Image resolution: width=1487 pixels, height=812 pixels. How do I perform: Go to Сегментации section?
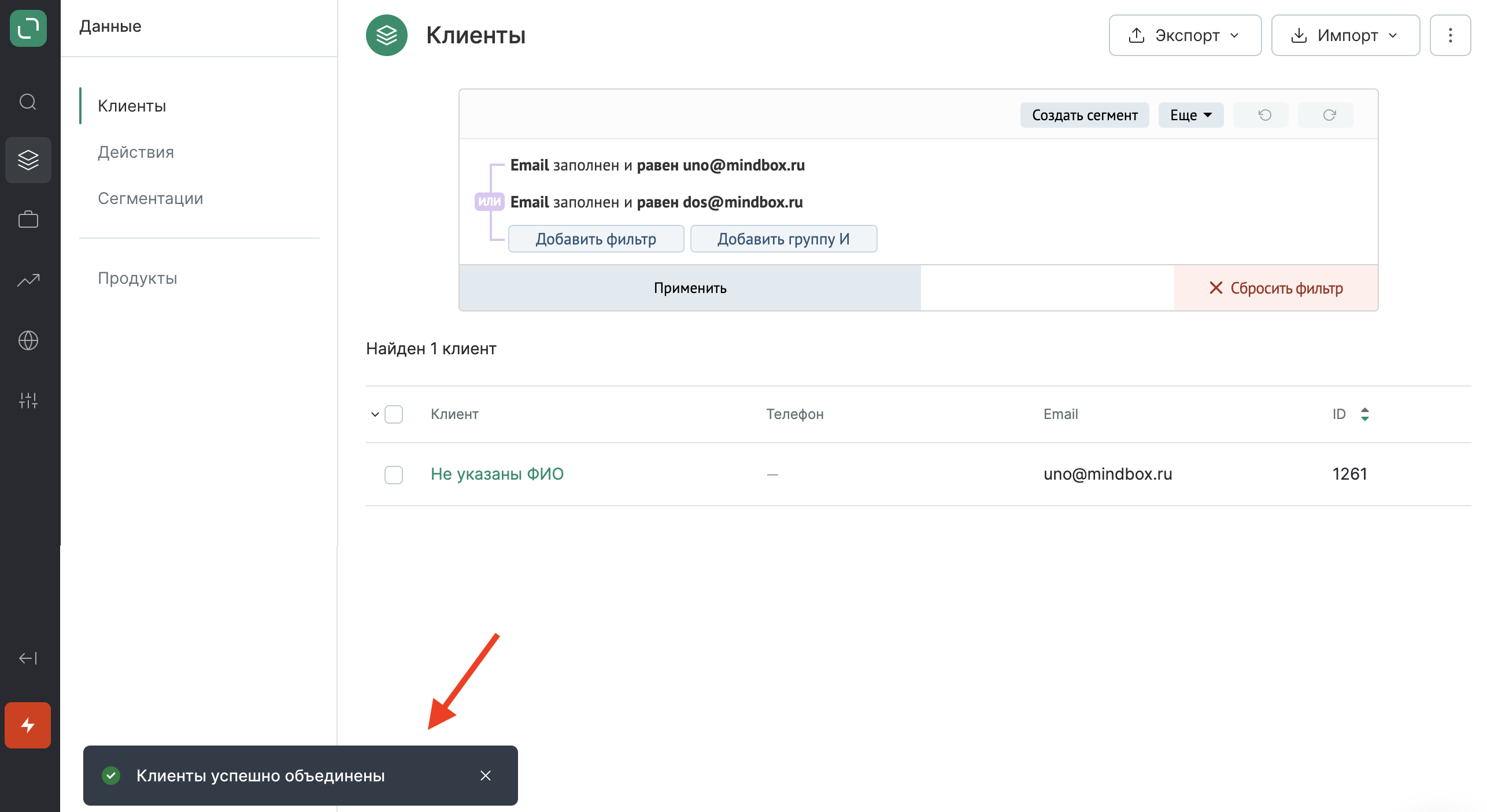tap(150, 198)
